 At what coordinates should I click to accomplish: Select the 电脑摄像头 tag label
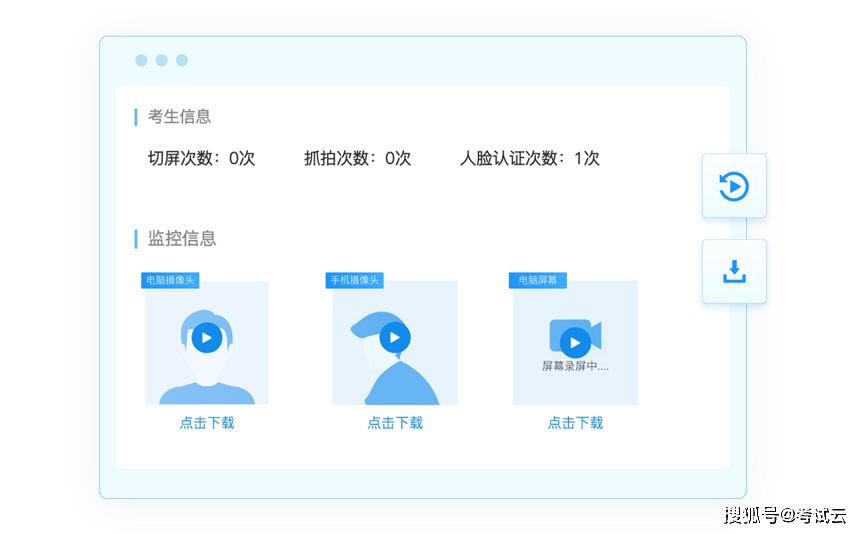point(170,280)
